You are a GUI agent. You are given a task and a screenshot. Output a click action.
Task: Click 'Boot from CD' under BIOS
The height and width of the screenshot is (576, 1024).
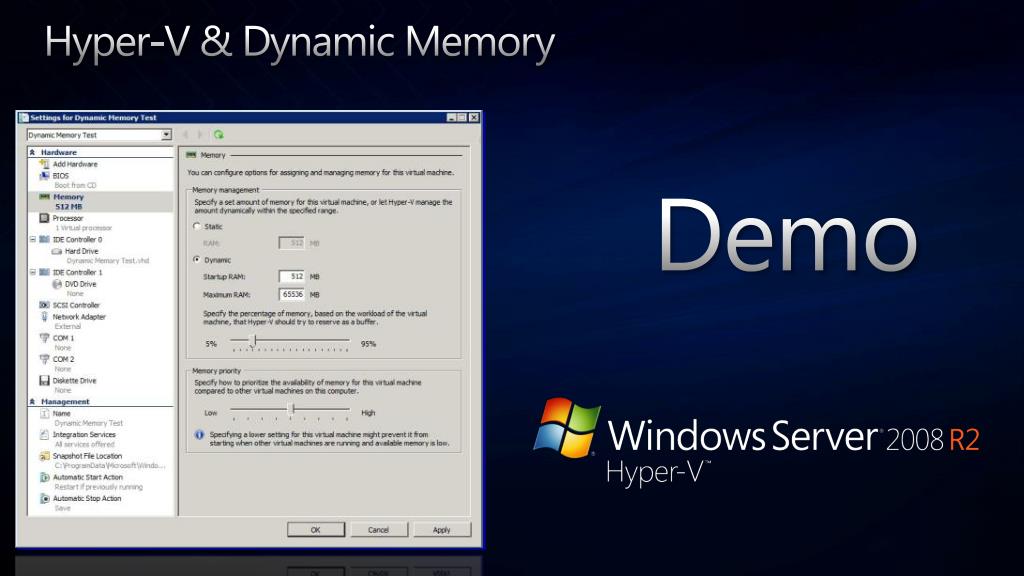coord(75,185)
